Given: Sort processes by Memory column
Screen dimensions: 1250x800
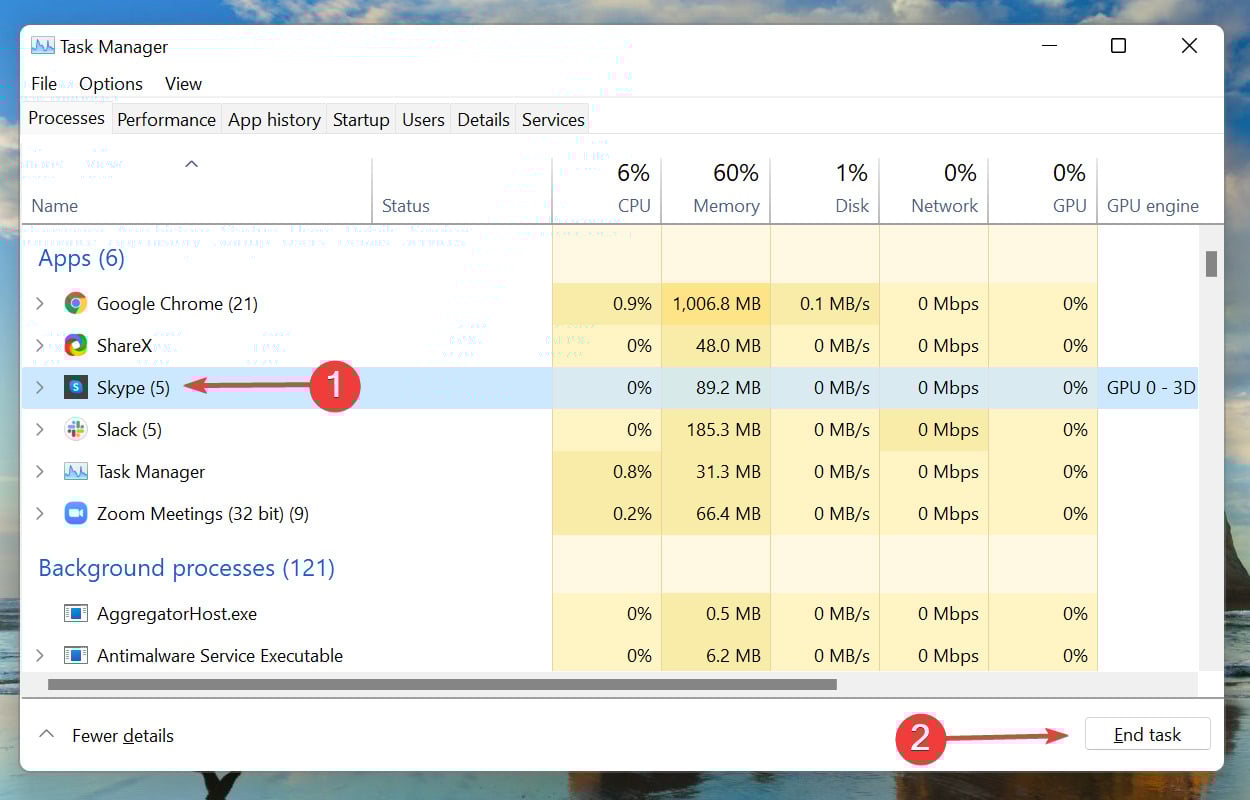Looking at the screenshot, I should pos(725,205).
